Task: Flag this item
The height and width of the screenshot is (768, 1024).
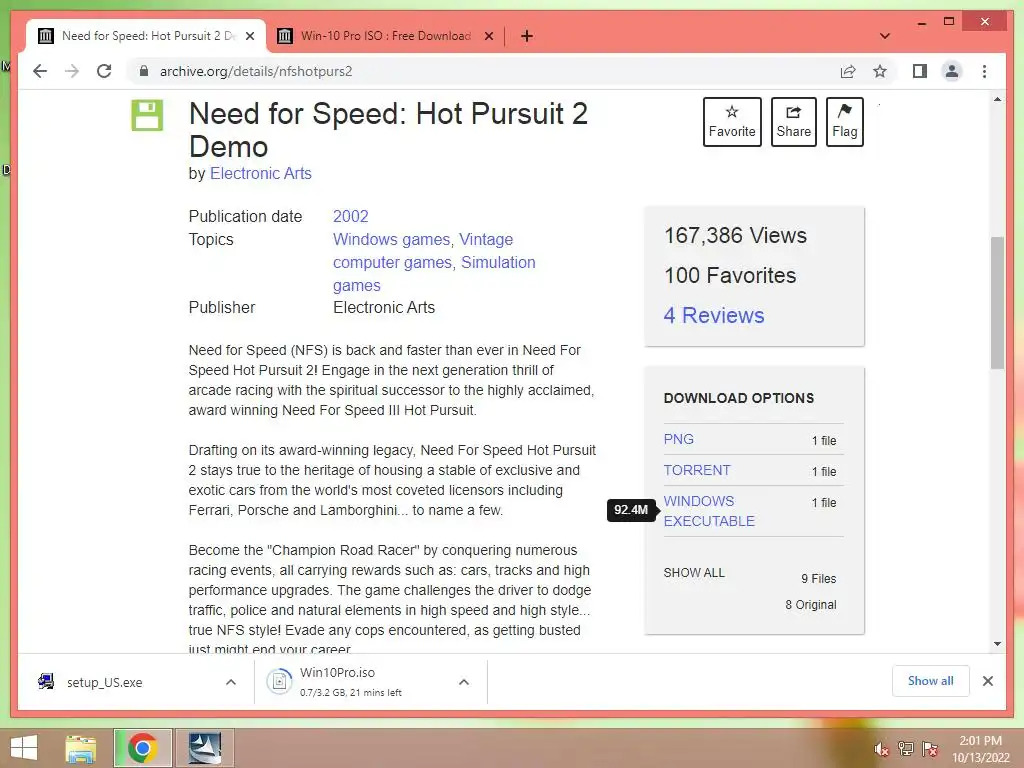Action: pyautogui.click(x=844, y=122)
